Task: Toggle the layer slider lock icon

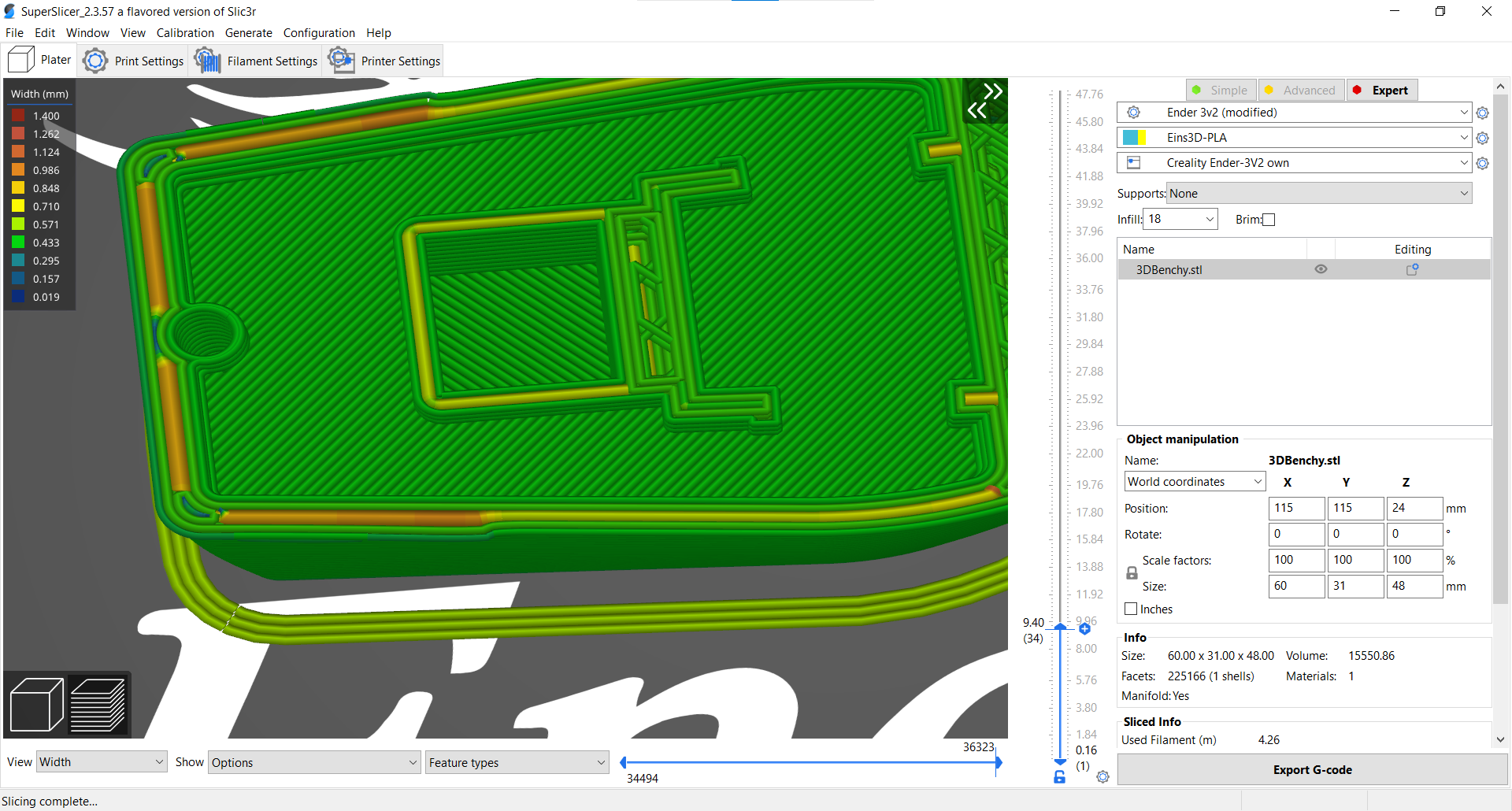Action: tap(1060, 777)
